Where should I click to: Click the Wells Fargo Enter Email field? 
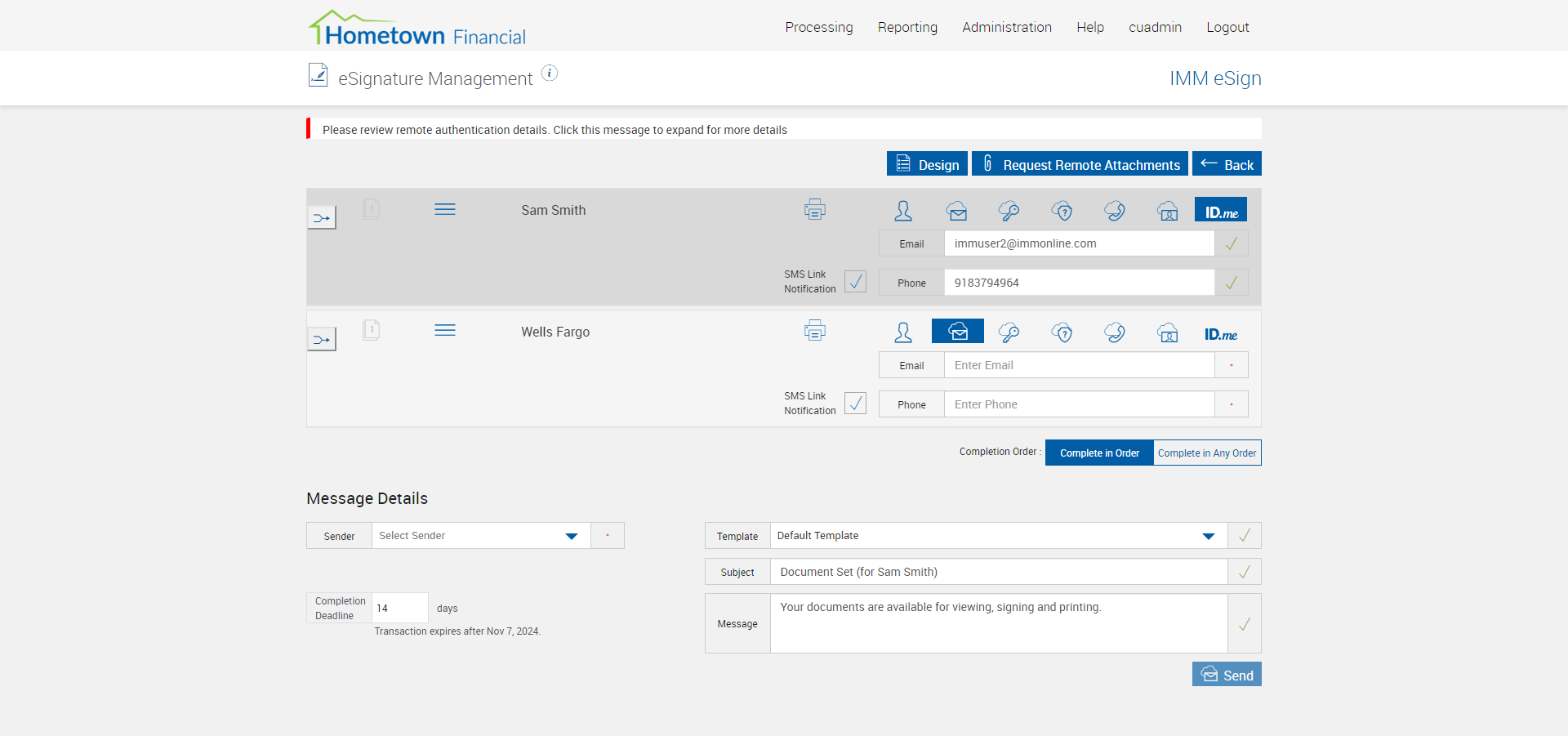coord(1079,365)
